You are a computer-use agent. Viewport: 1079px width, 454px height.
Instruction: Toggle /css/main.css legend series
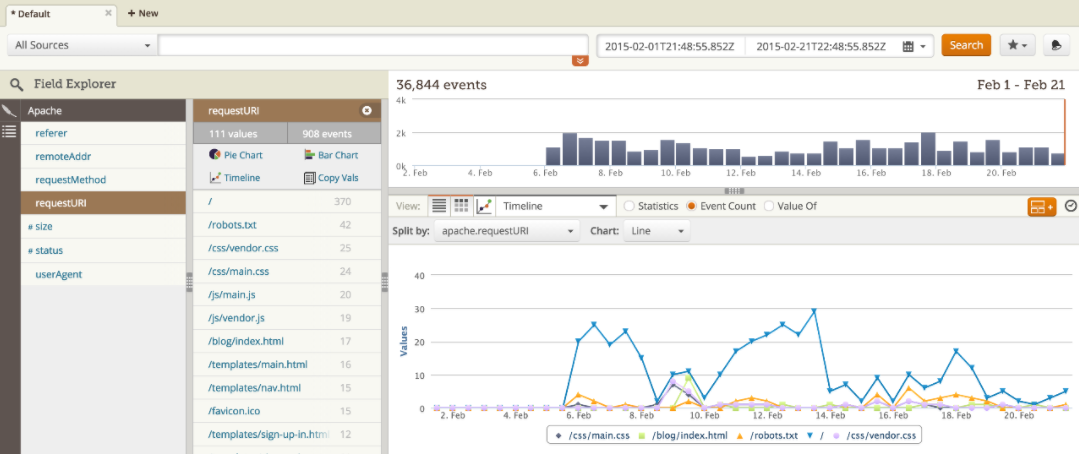pos(592,435)
